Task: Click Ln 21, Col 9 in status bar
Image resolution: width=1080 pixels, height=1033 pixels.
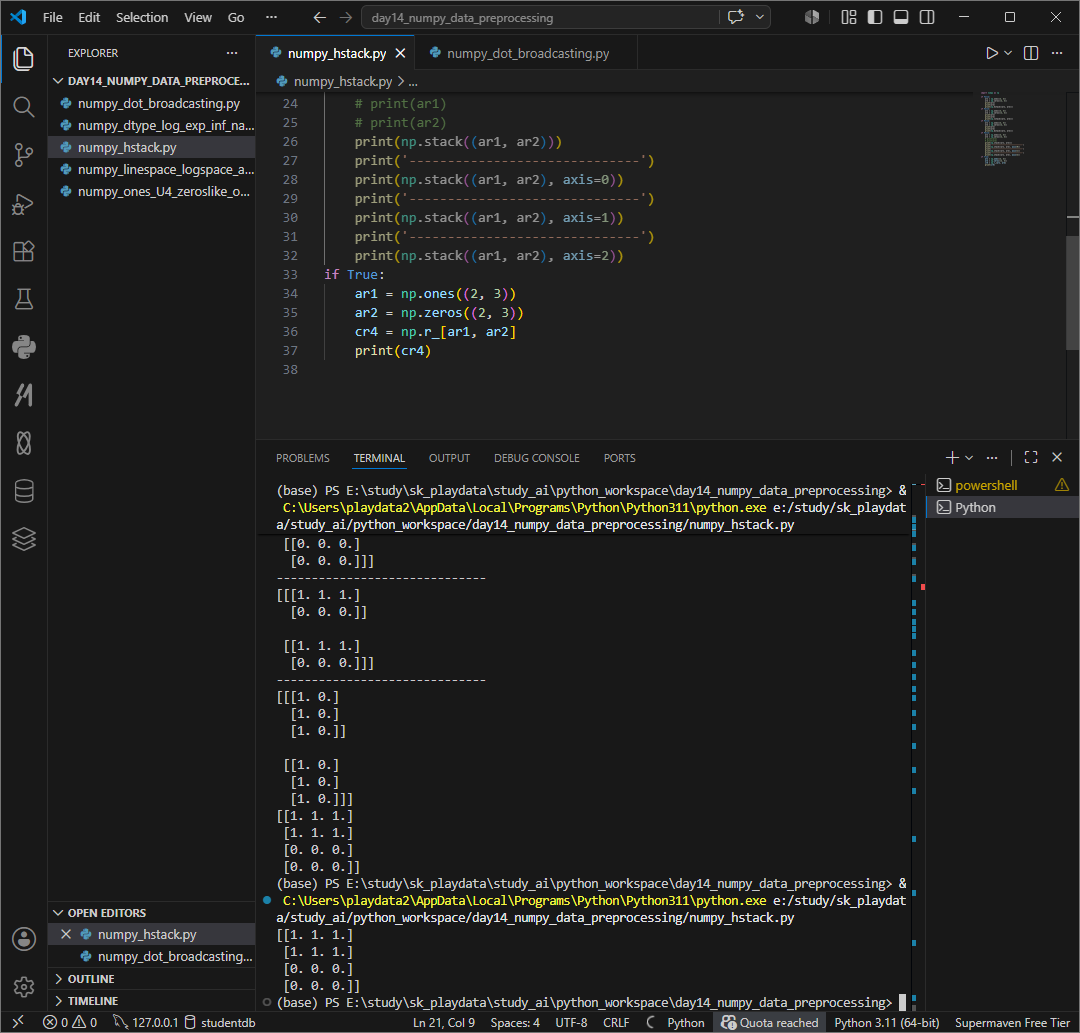Action: [444, 1022]
